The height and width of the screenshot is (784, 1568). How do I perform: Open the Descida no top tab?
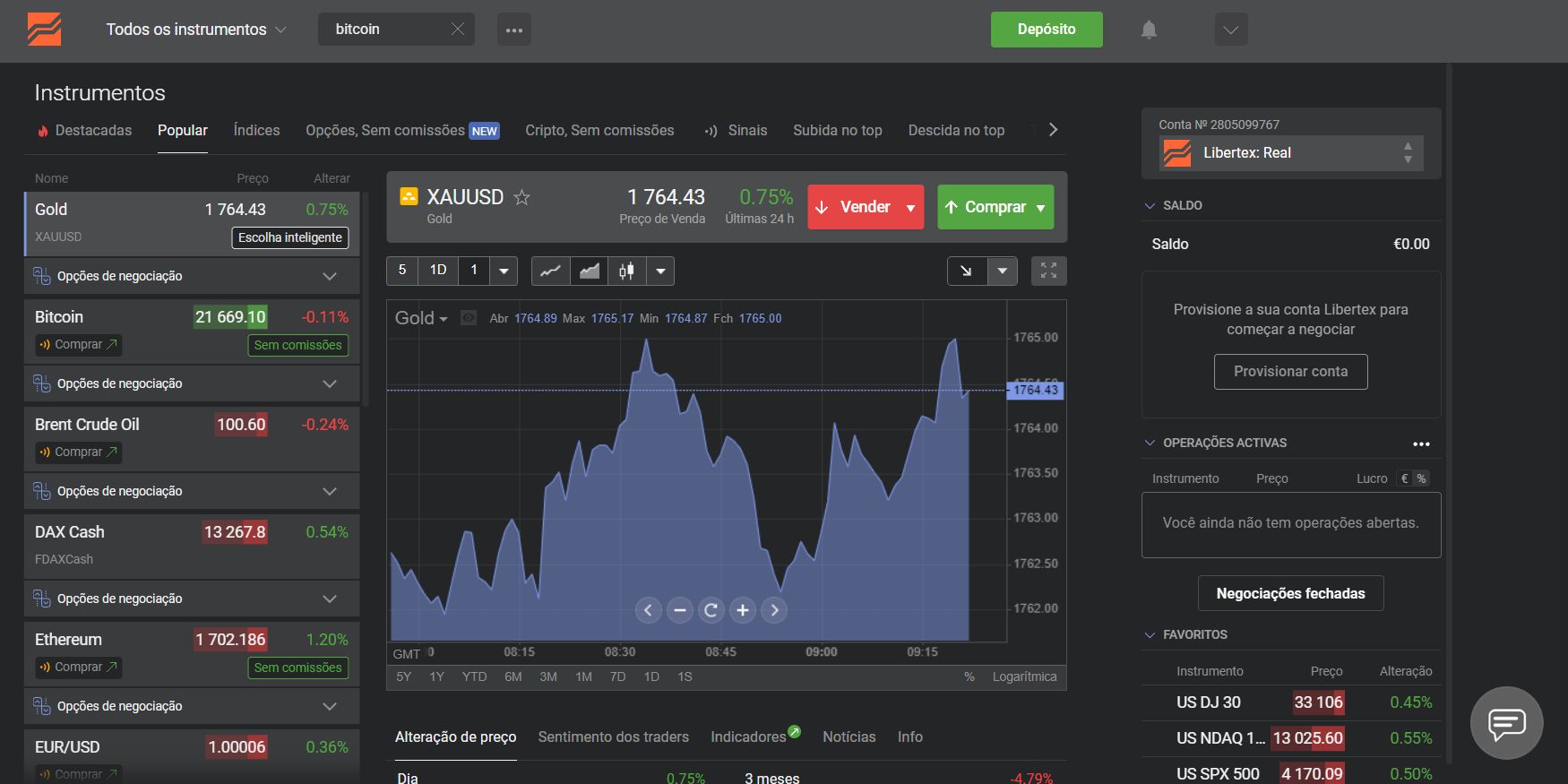pos(956,131)
